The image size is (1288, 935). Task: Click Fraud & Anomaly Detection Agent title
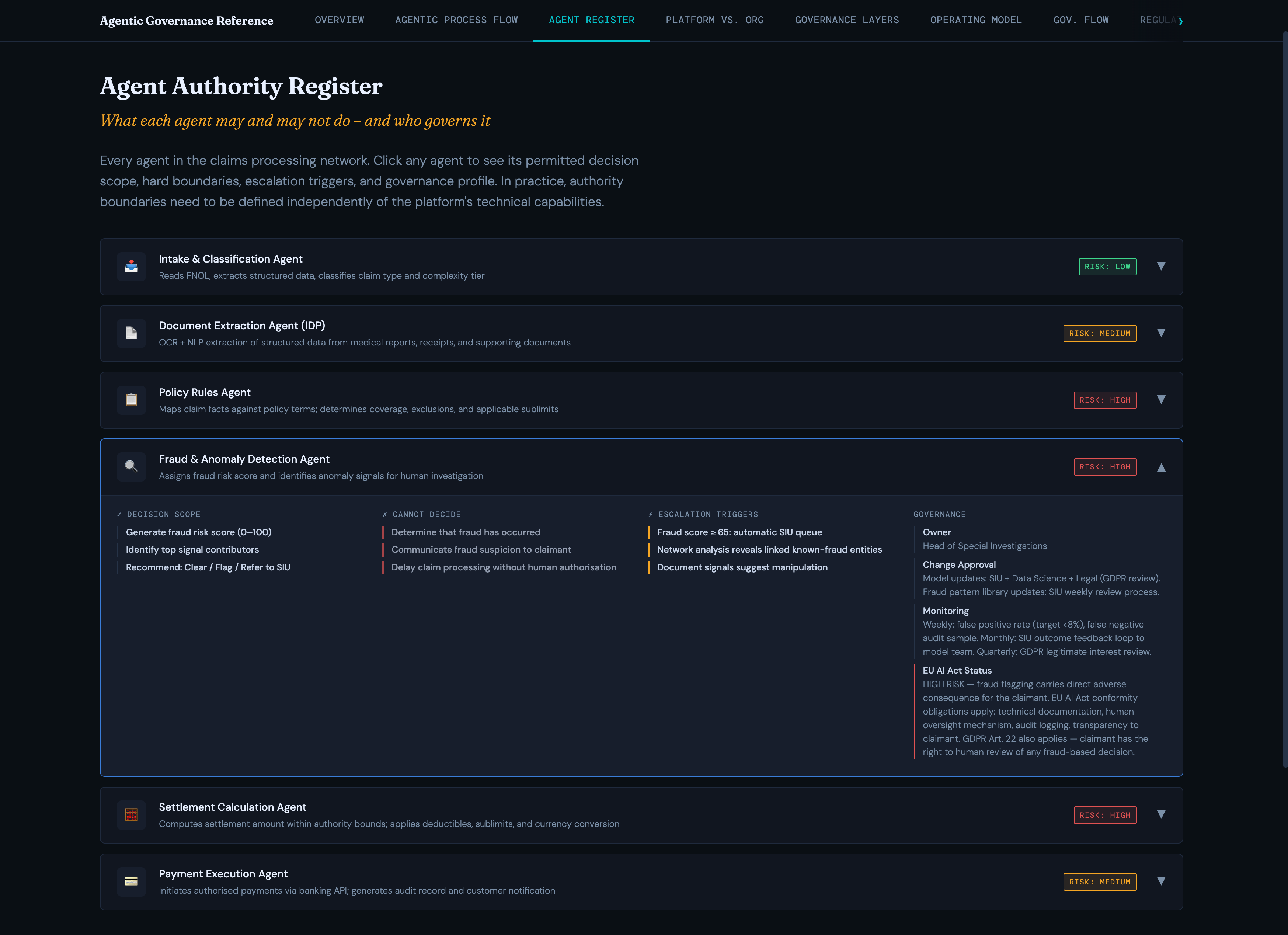coord(244,459)
